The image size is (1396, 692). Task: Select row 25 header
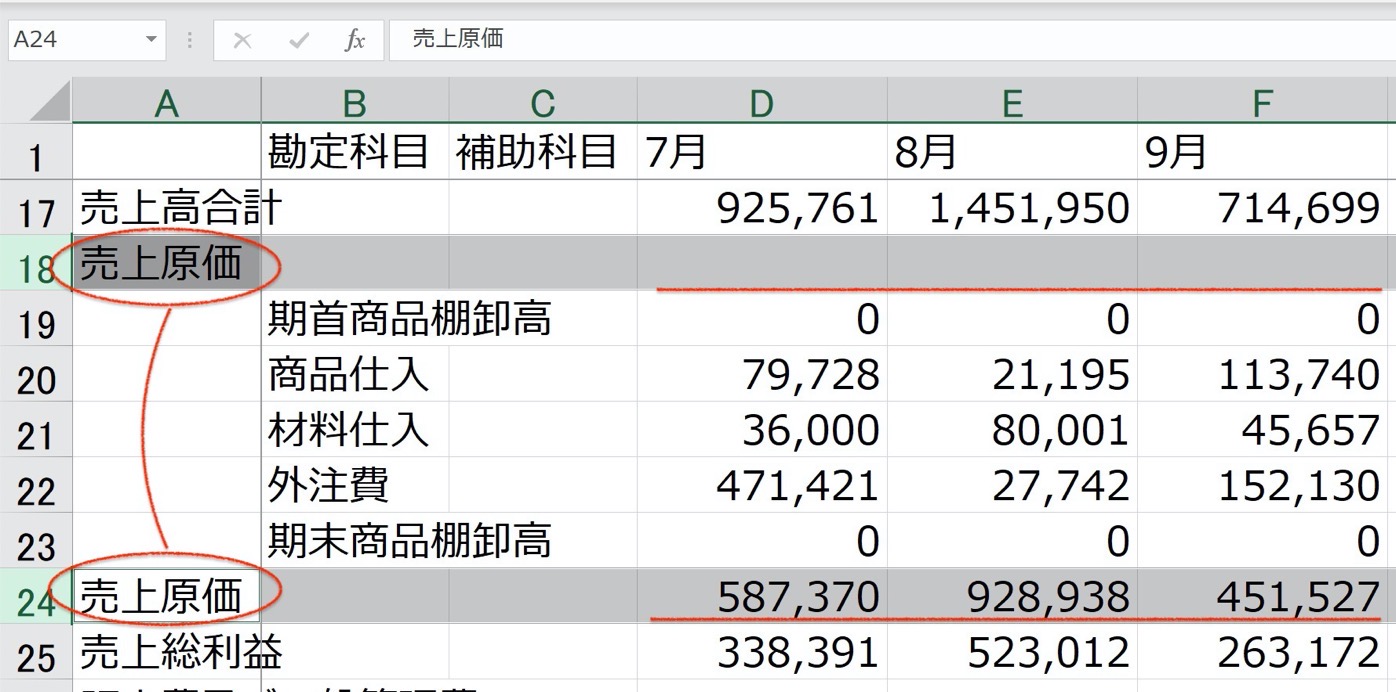[36, 652]
